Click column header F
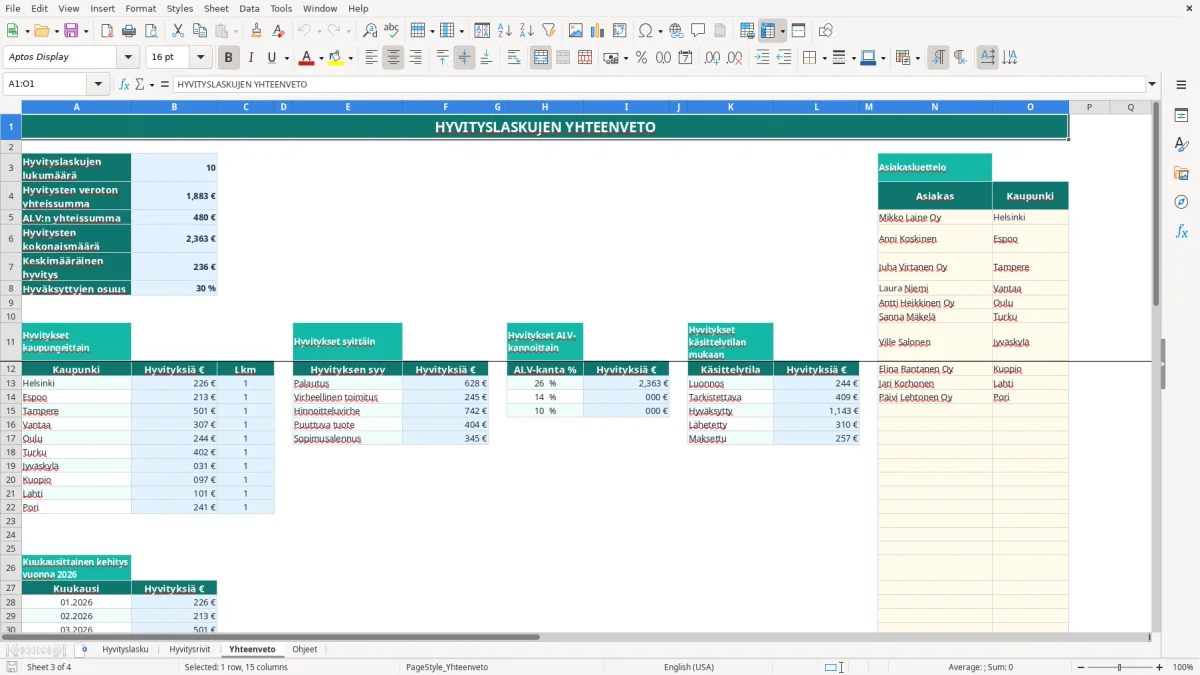This screenshot has height=675, width=1200. pos(445,107)
